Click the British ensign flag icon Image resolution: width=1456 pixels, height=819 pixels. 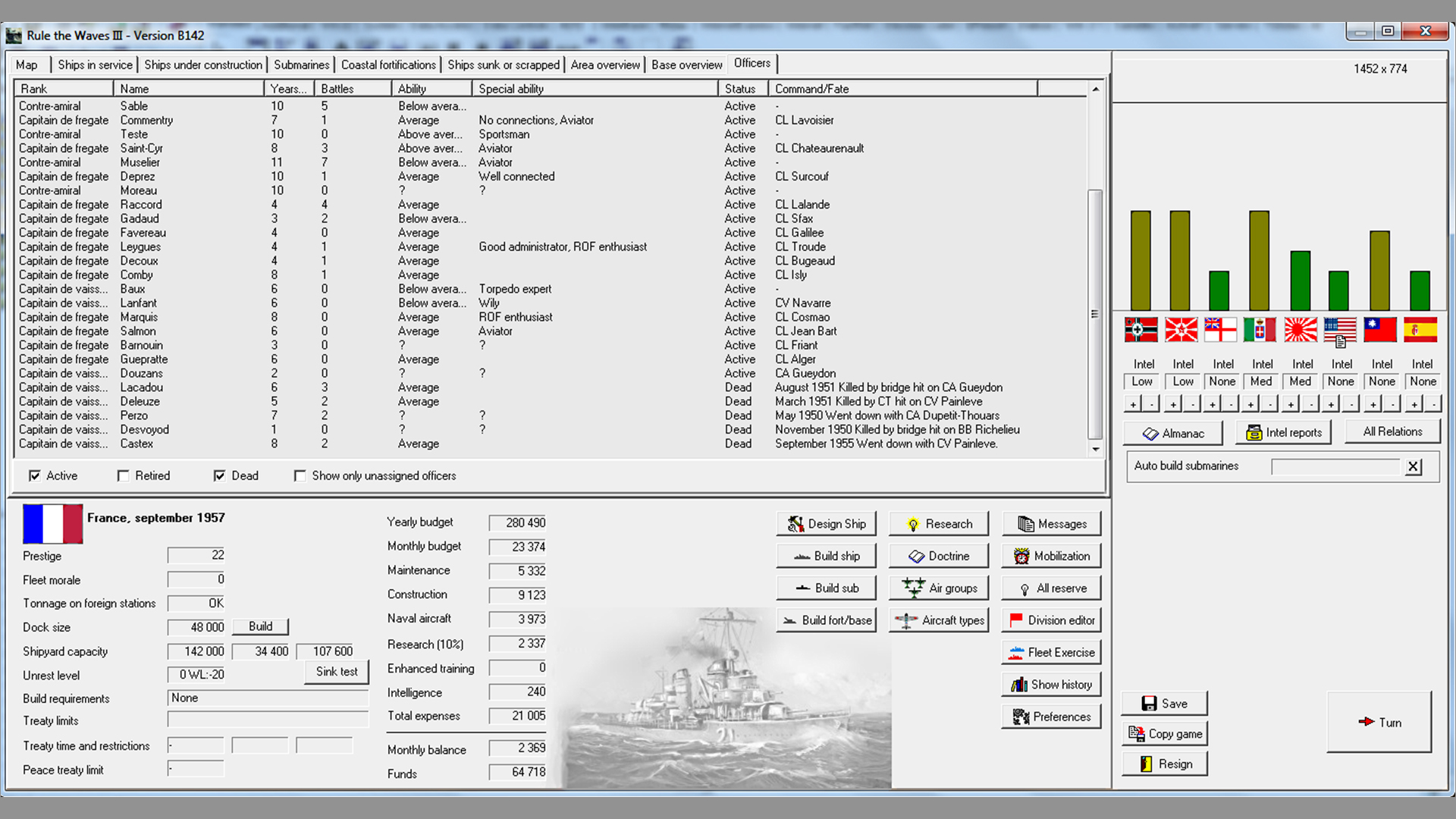pos(1221,330)
